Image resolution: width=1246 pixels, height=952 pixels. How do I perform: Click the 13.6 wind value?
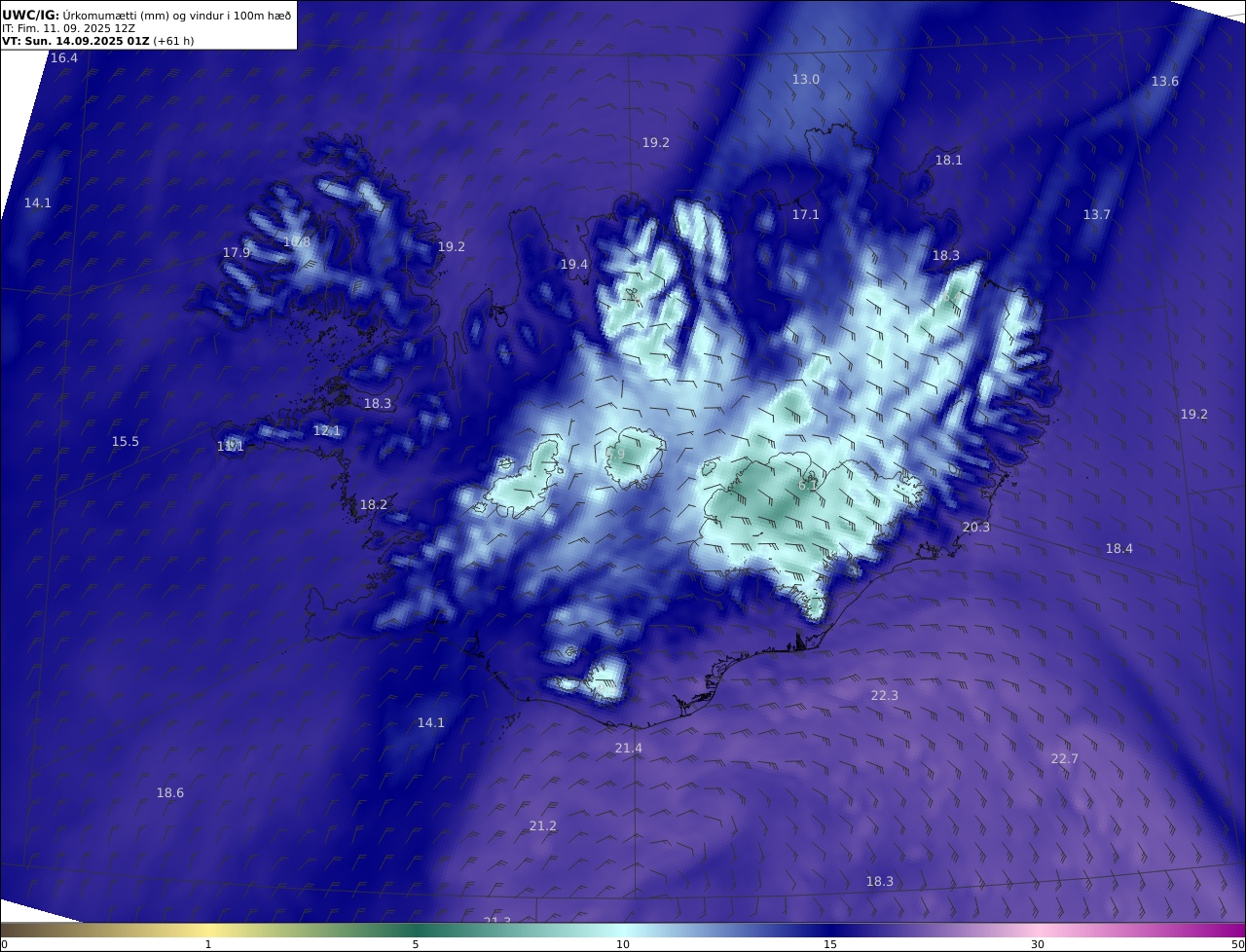pyautogui.click(x=1165, y=82)
